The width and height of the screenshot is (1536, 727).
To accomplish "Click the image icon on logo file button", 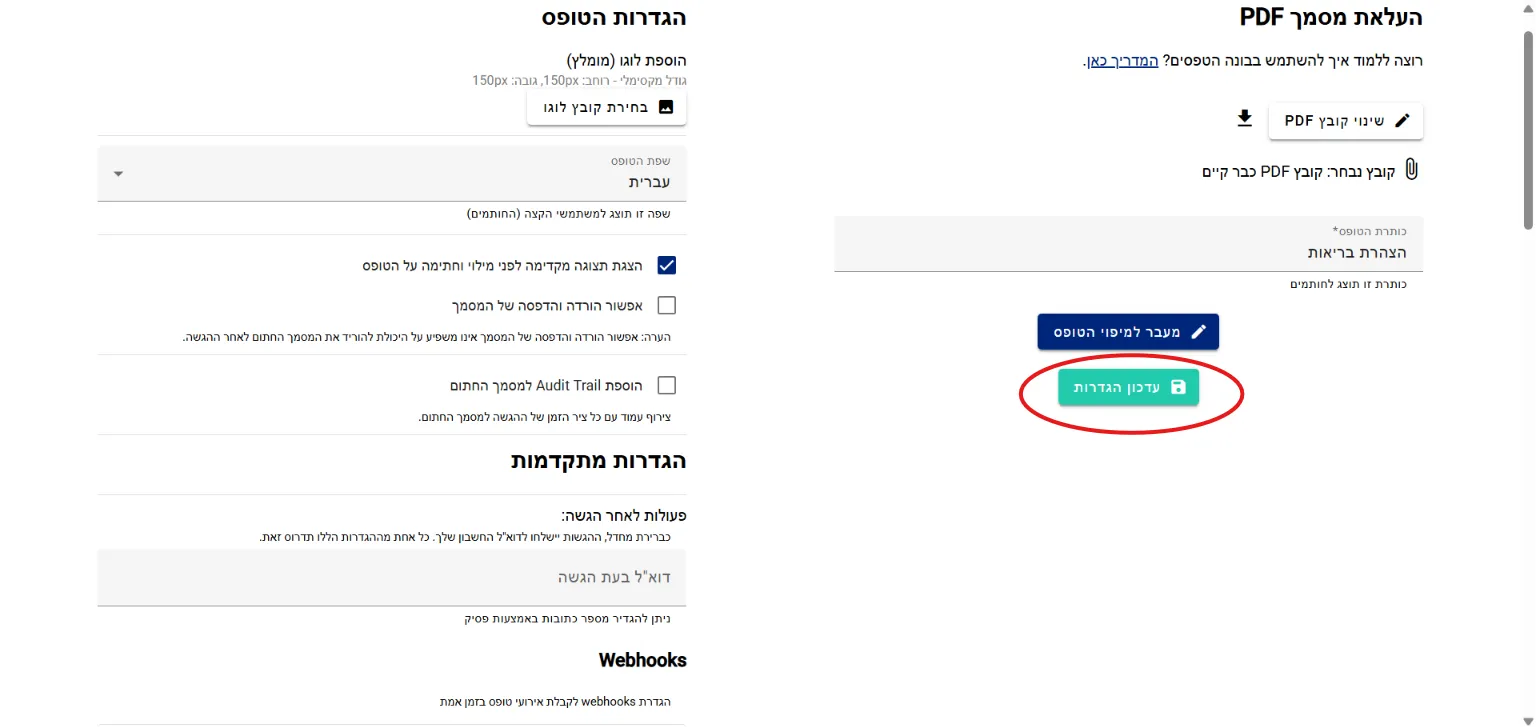I will pos(666,107).
